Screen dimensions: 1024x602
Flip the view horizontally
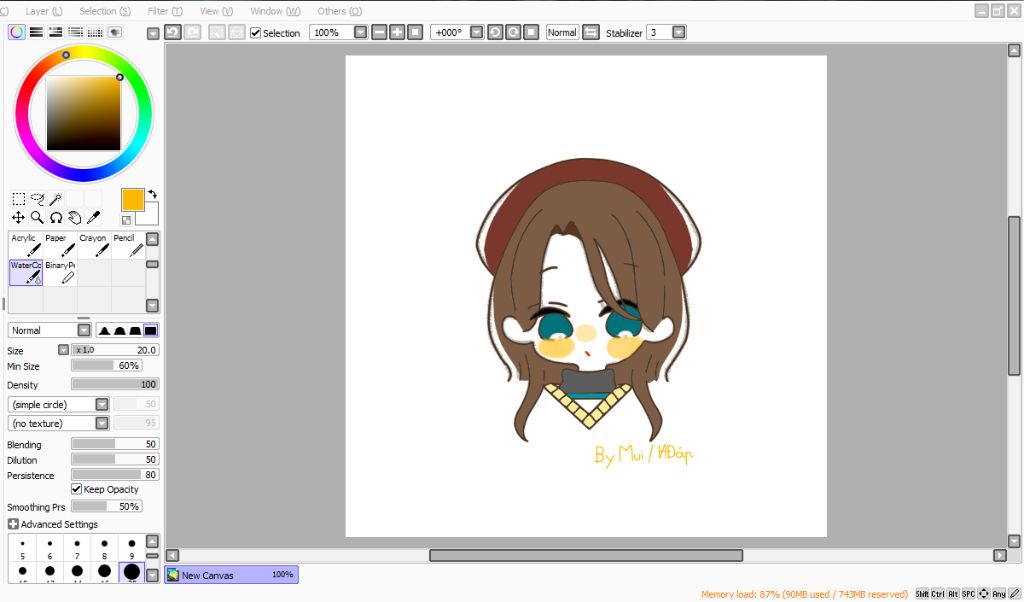[x=590, y=32]
